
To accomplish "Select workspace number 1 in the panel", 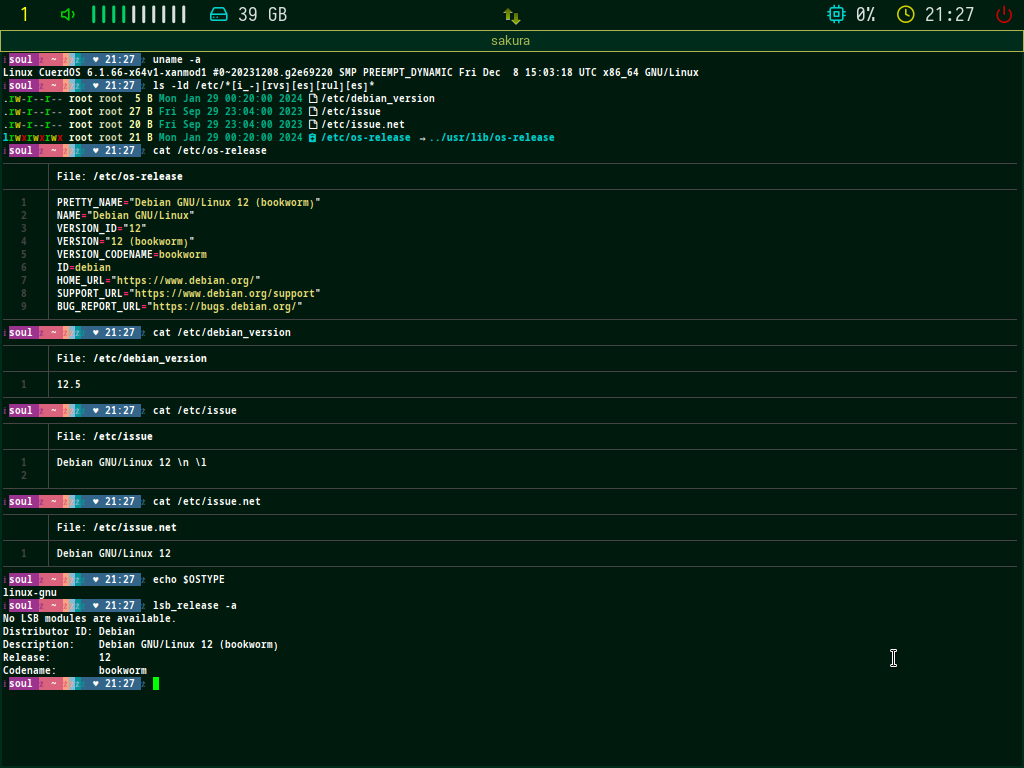I will (25, 14).
